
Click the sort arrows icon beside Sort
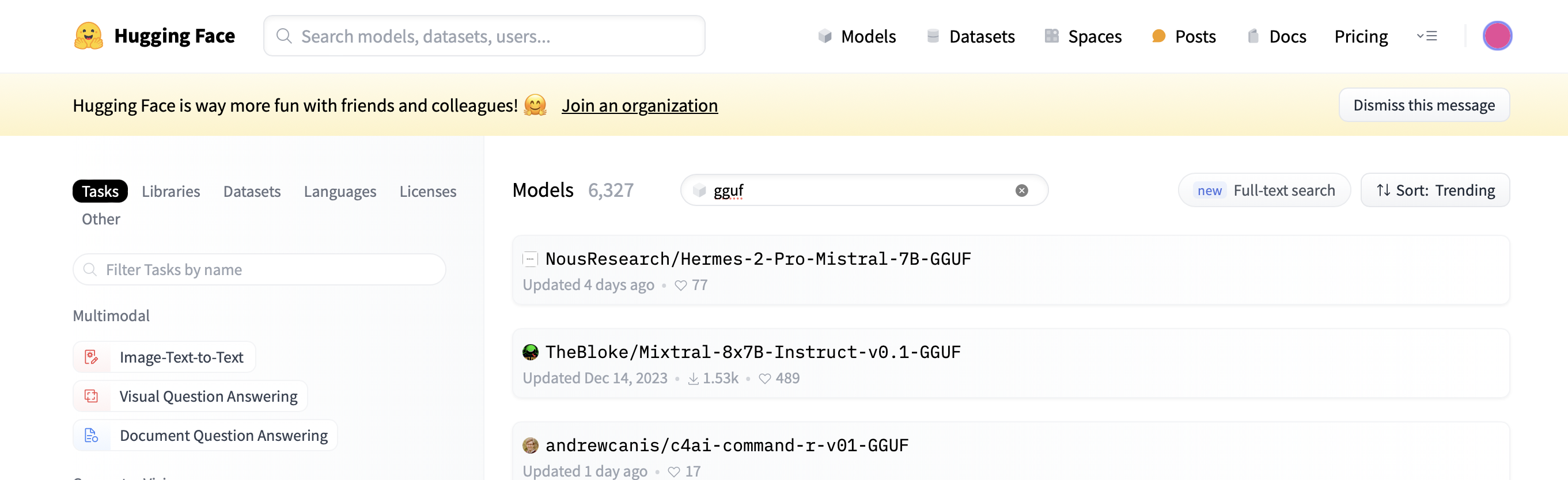(1383, 191)
